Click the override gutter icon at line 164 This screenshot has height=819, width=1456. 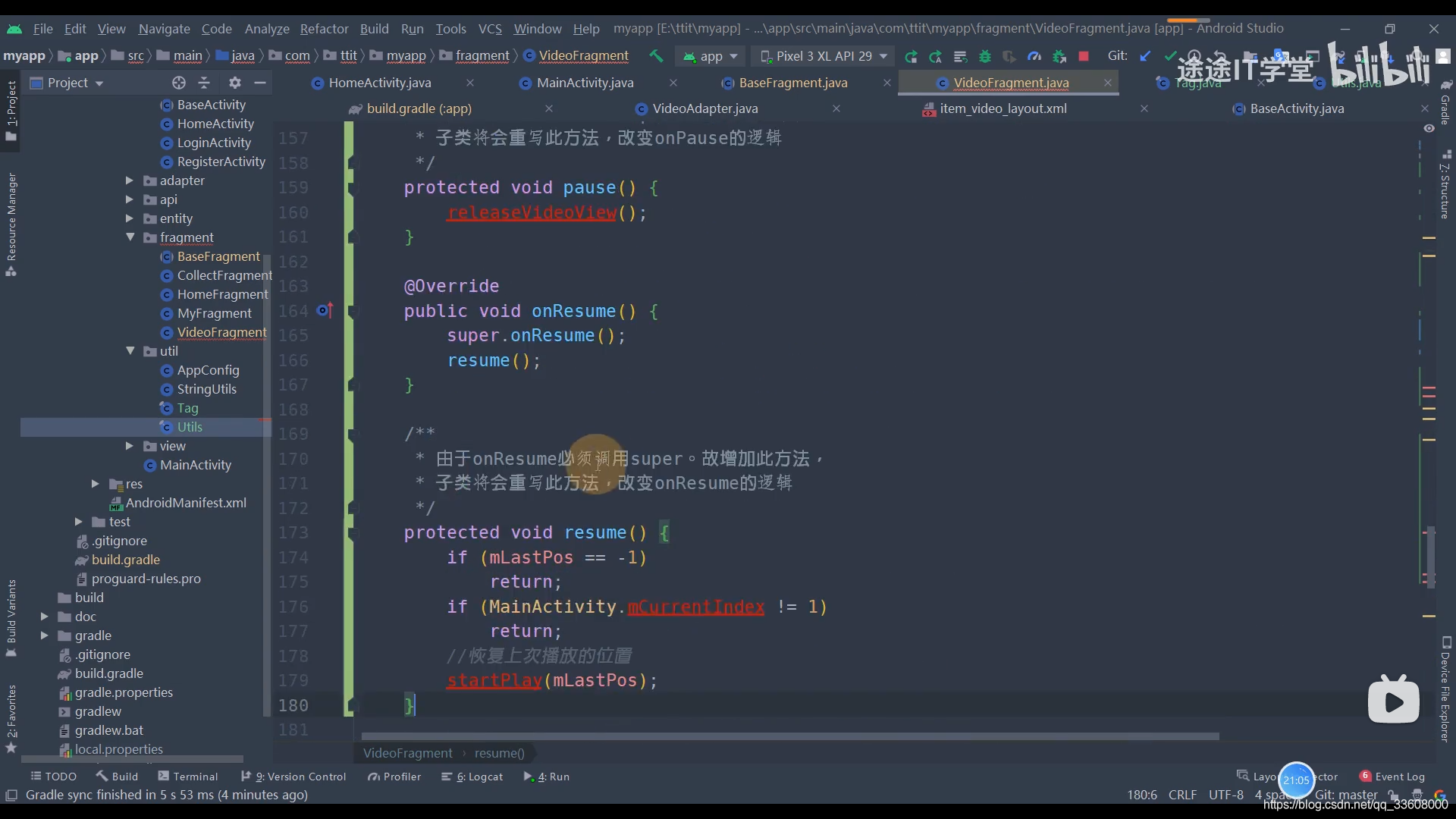click(x=325, y=310)
